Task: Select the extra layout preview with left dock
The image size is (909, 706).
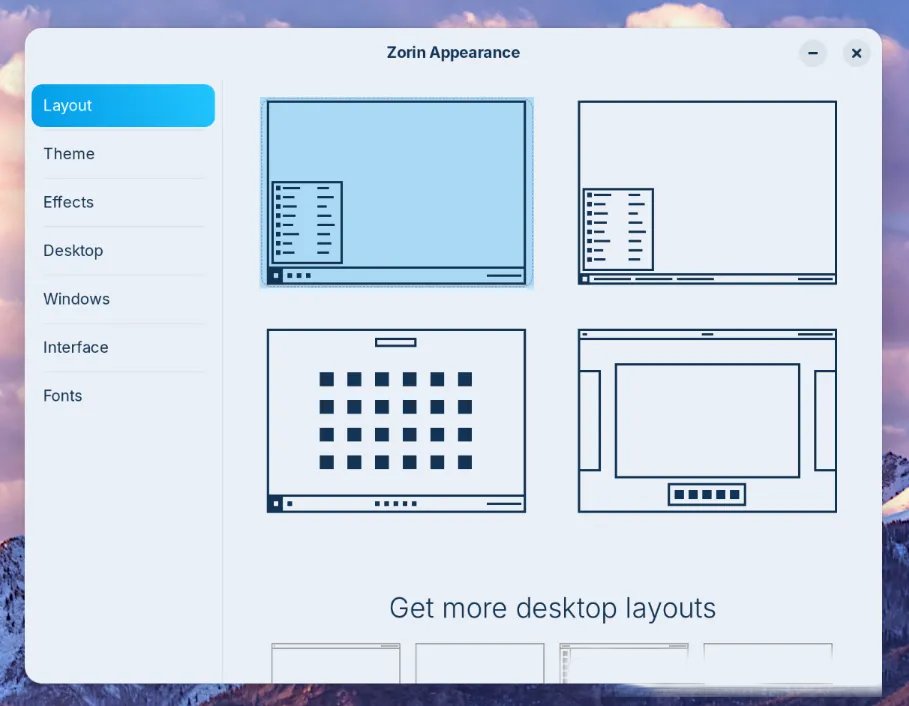Action: (x=623, y=662)
